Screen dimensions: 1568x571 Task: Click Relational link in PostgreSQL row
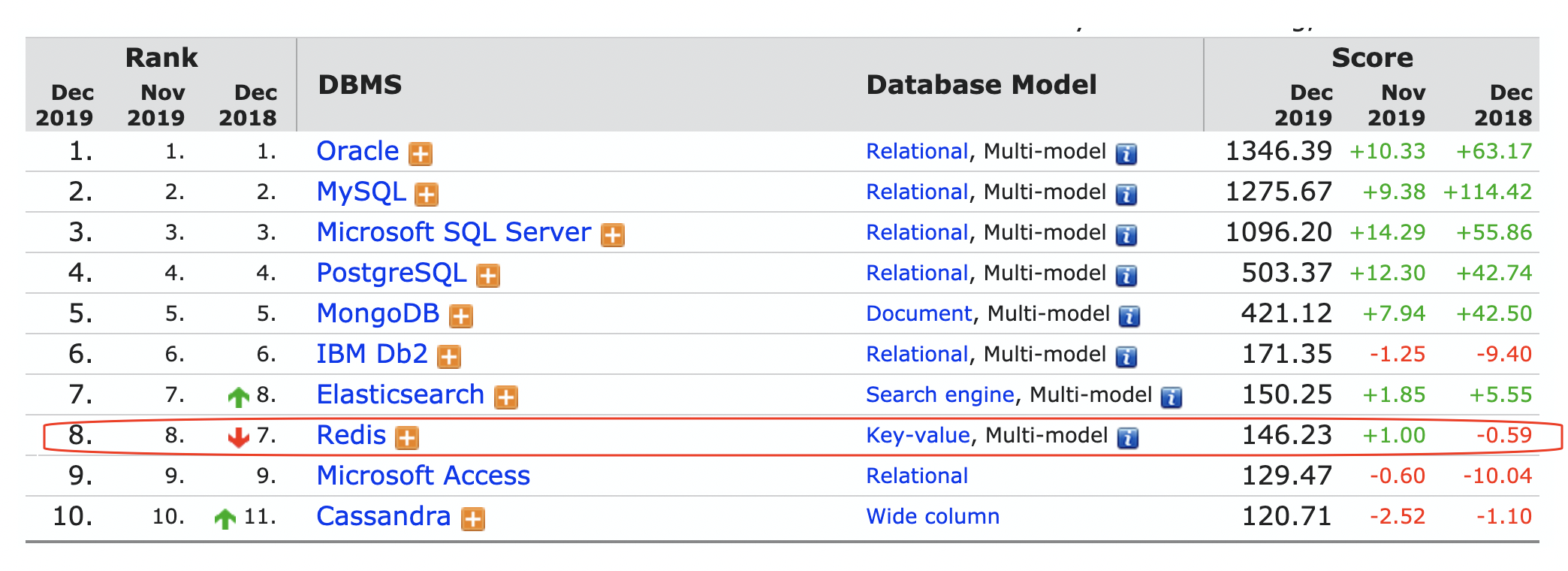[x=917, y=273]
